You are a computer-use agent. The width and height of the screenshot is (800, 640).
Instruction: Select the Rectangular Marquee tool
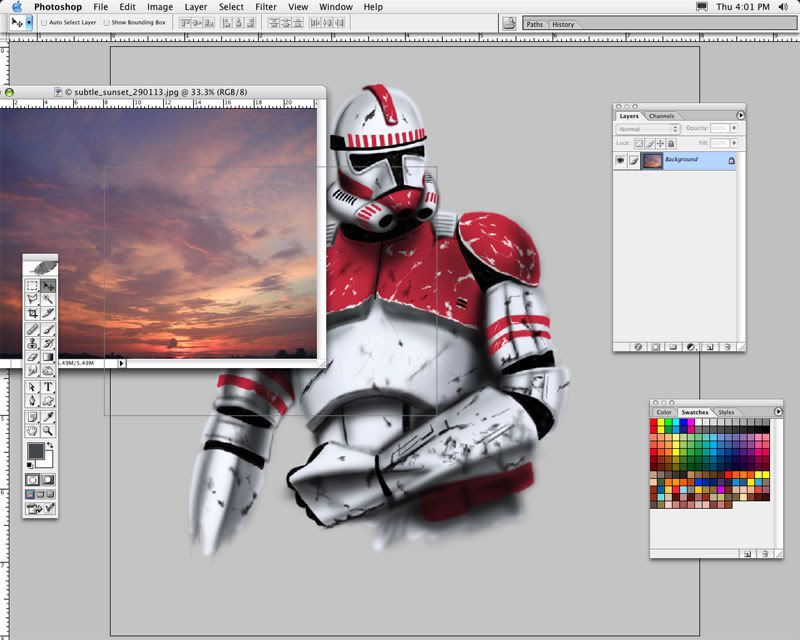click(x=32, y=286)
